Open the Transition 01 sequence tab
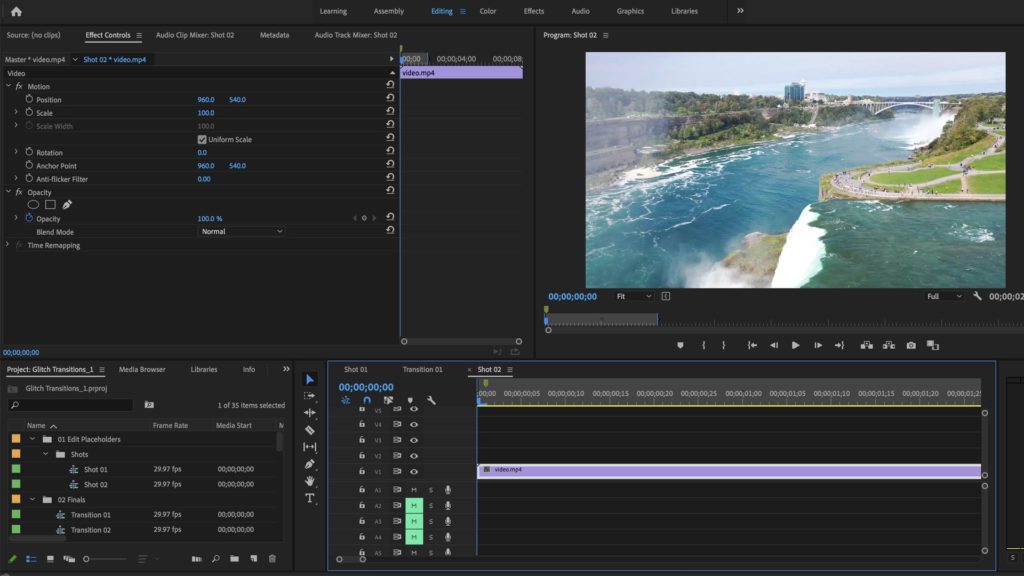Screen dimensions: 1024x576 pyautogui.click(x=422, y=370)
